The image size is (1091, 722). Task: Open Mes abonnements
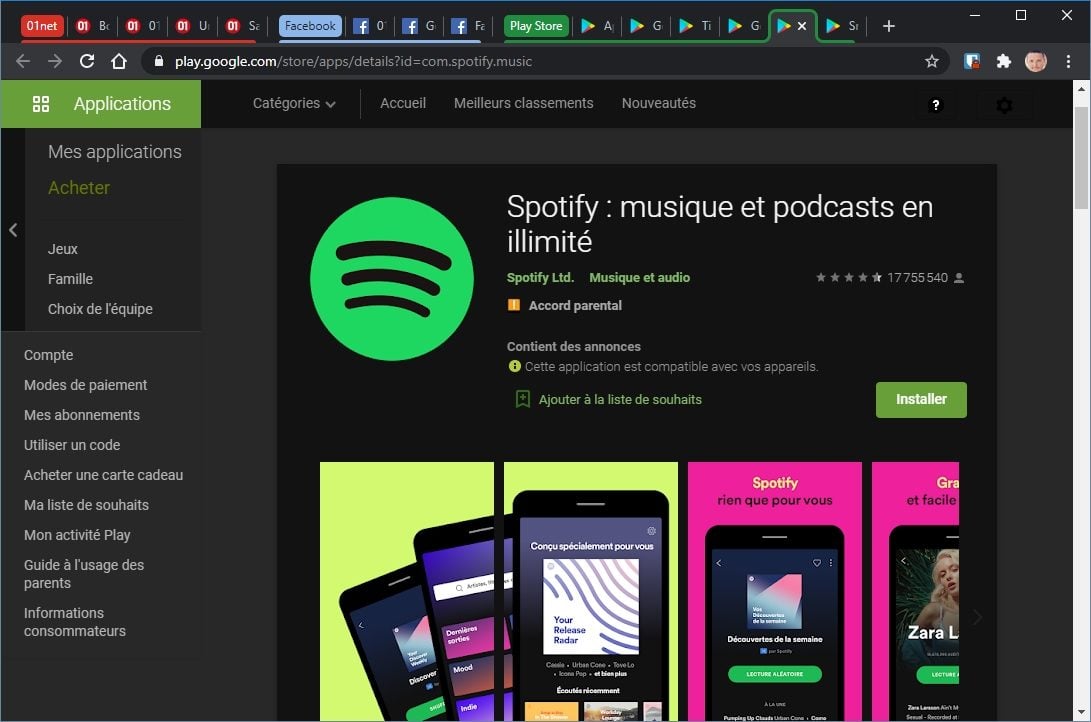pyautogui.click(x=81, y=415)
